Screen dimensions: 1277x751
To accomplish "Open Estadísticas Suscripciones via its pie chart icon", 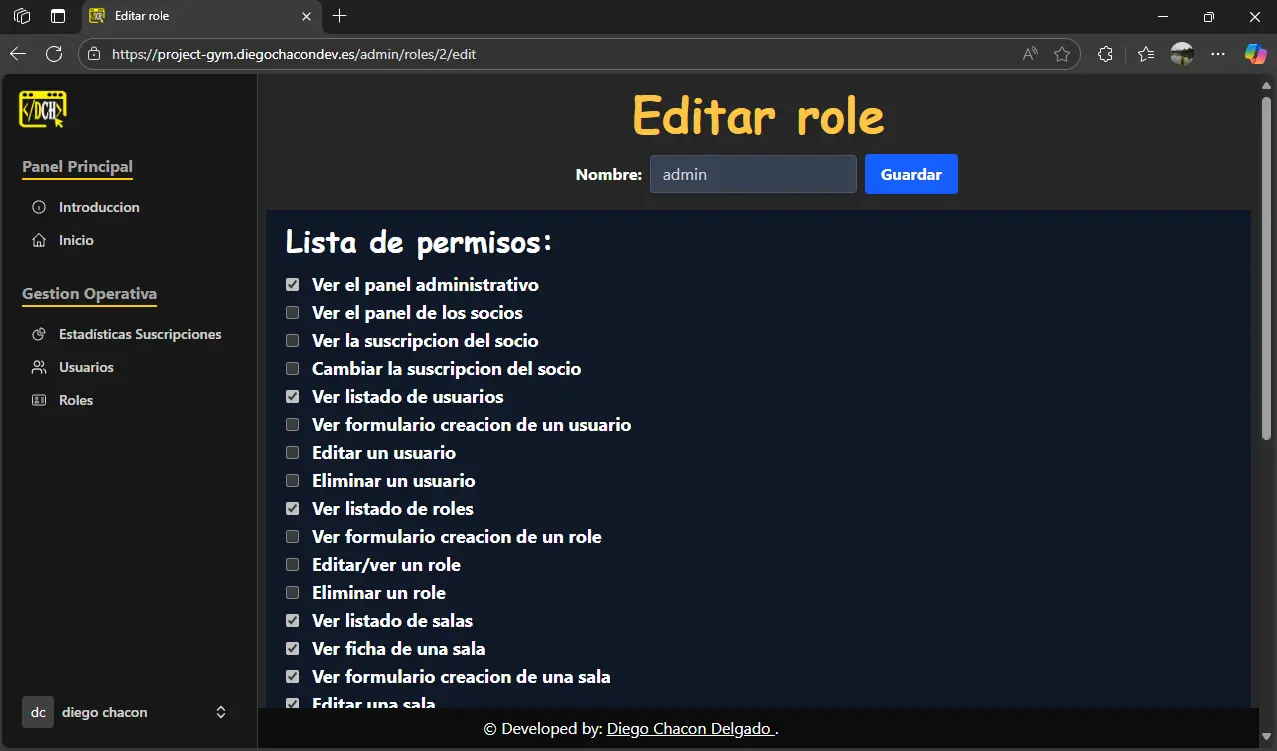I will [38, 334].
